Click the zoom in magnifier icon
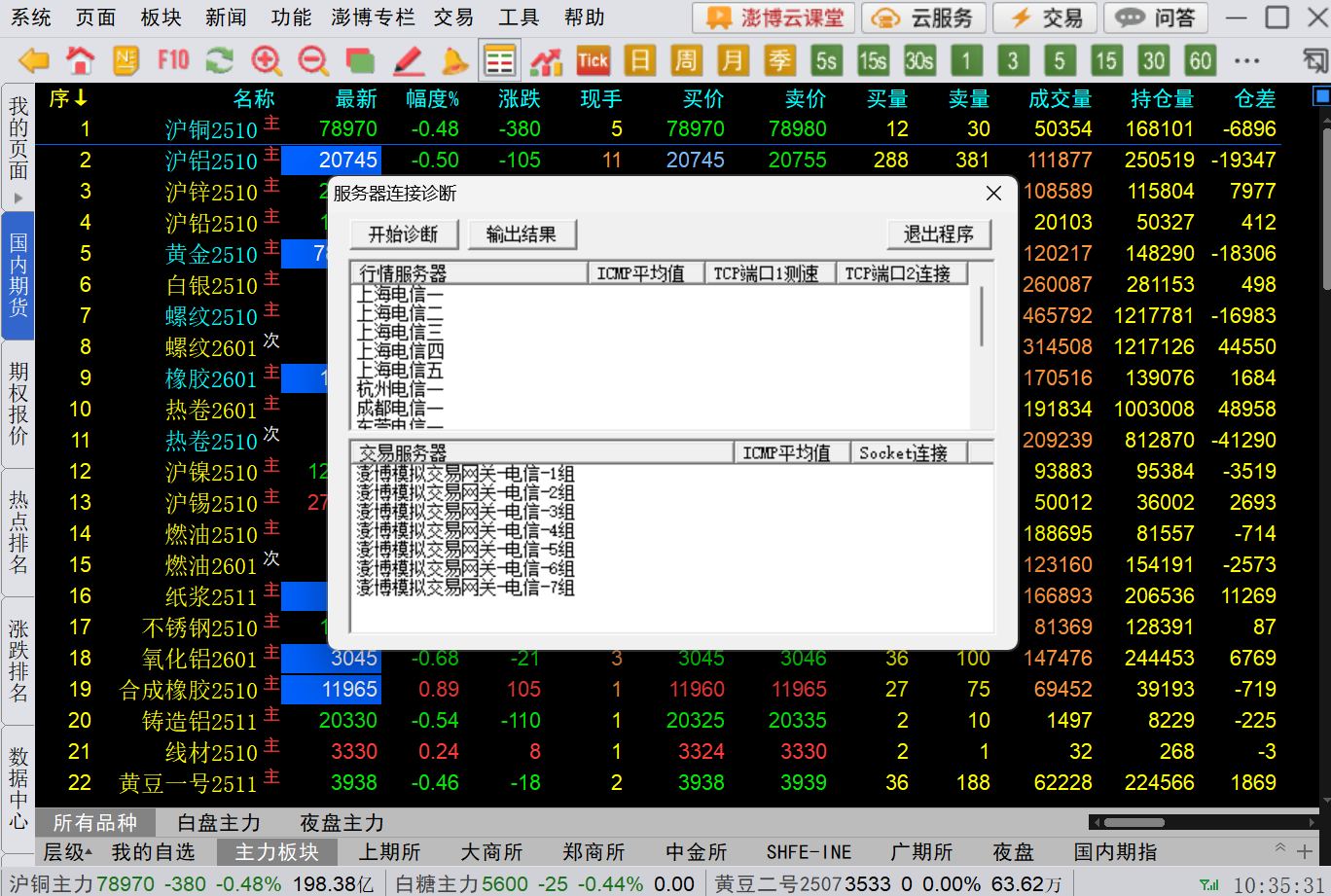The image size is (1331, 896). coord(267,61)
